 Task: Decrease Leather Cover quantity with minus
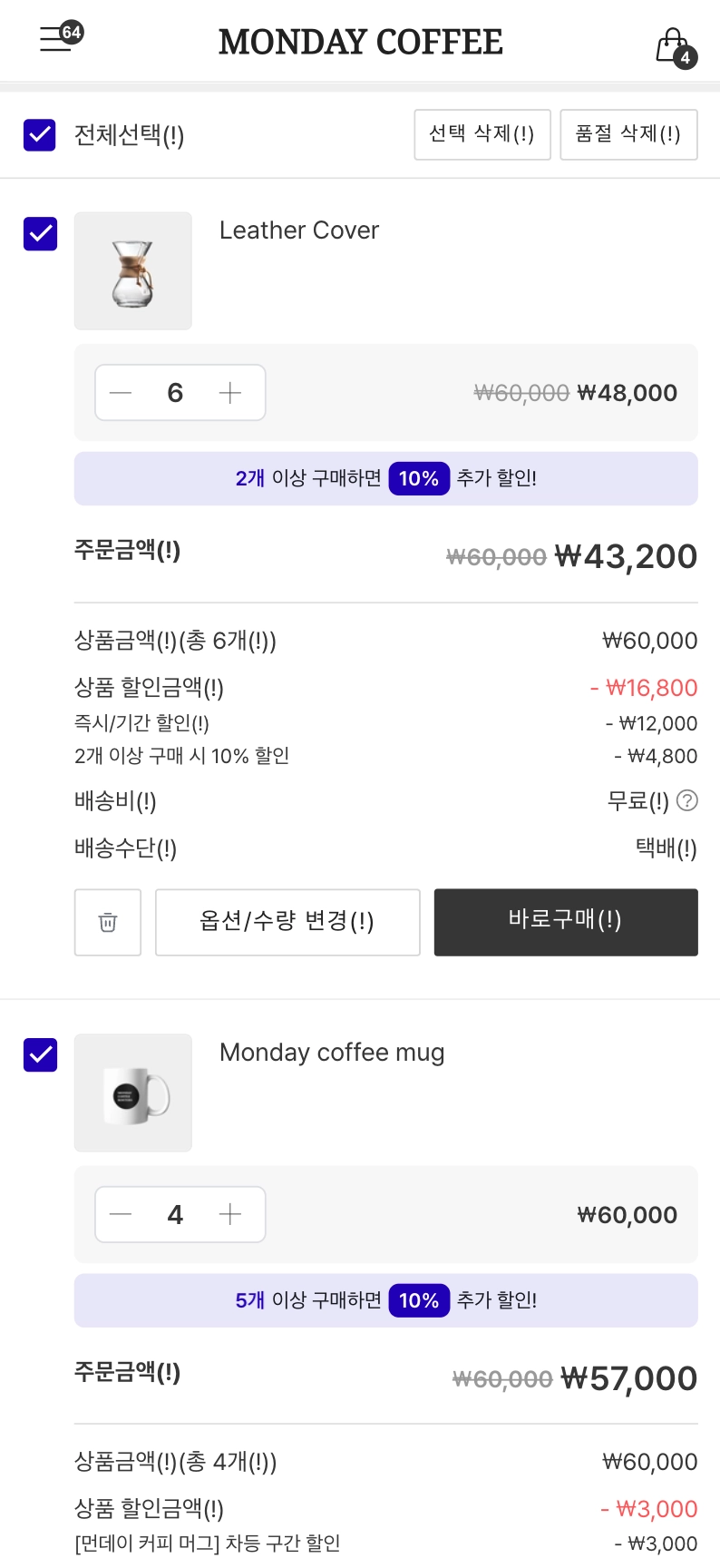point(121,393)
